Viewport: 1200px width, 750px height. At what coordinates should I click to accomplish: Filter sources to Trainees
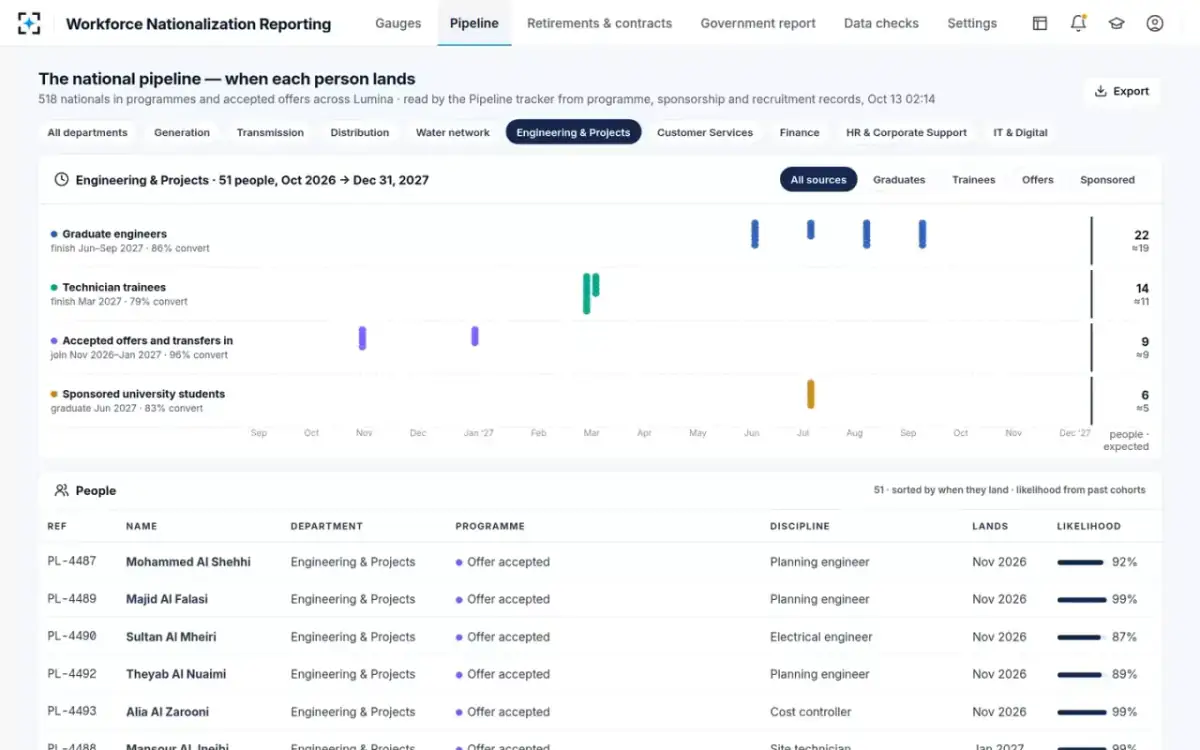click(974, 180)
